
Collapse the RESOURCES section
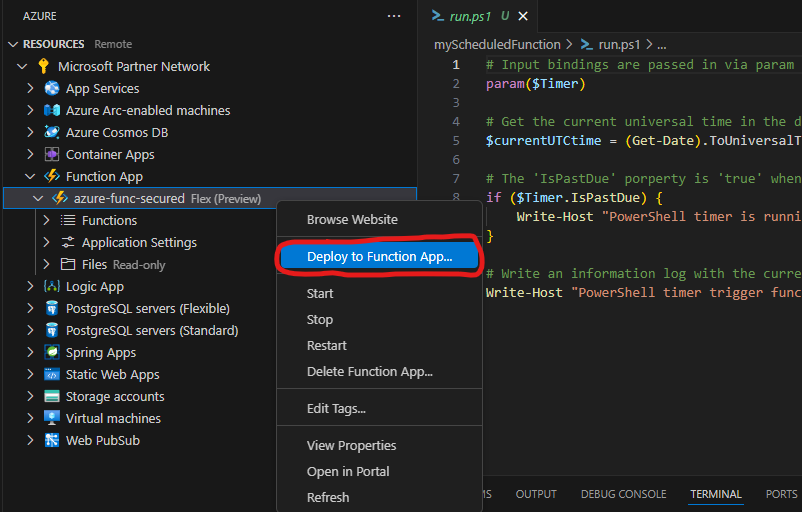(13, 44)
